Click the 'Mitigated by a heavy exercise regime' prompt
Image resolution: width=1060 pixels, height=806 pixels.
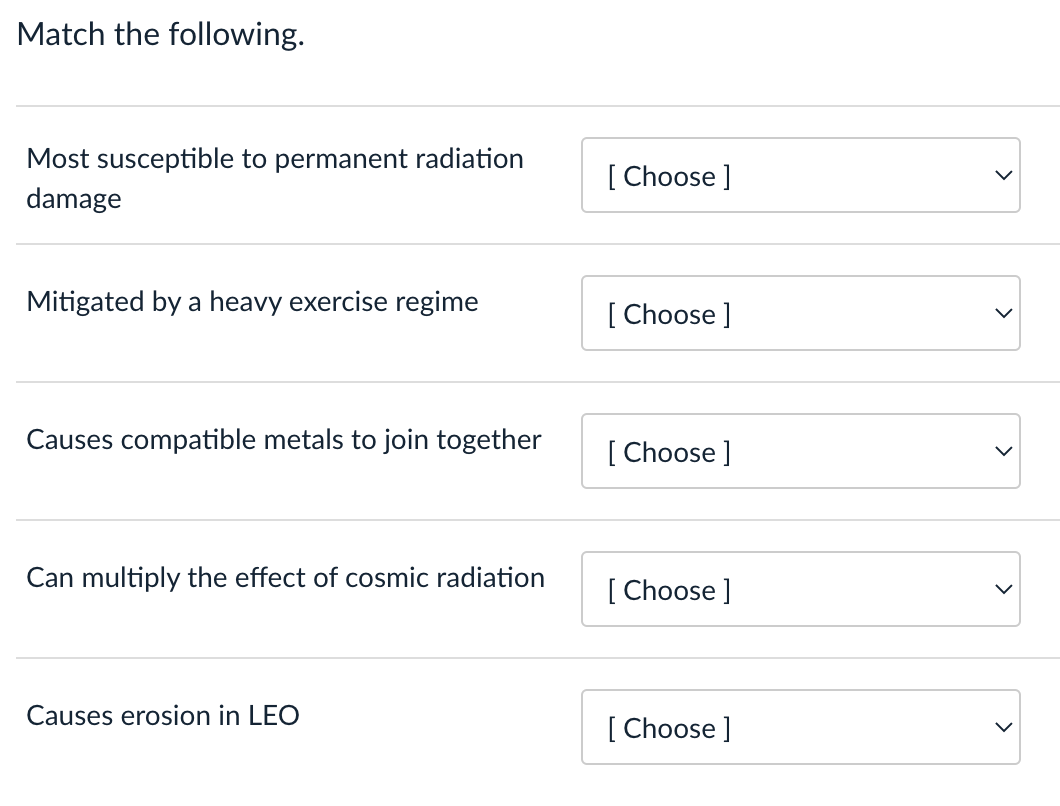252,302
